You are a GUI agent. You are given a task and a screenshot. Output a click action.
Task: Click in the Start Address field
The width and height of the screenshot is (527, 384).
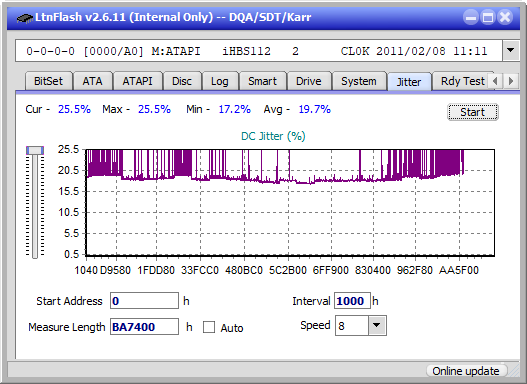(145, 301)
